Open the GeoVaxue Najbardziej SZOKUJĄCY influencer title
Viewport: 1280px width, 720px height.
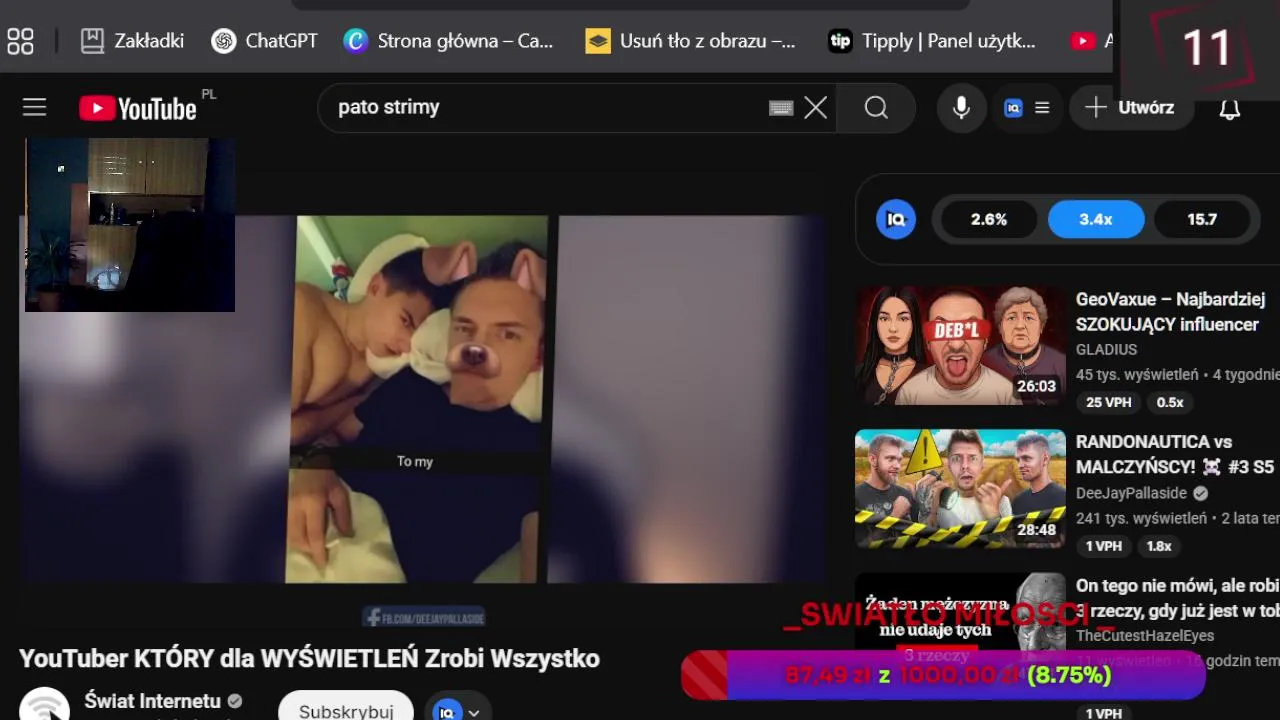click(x=1170, y=312)
